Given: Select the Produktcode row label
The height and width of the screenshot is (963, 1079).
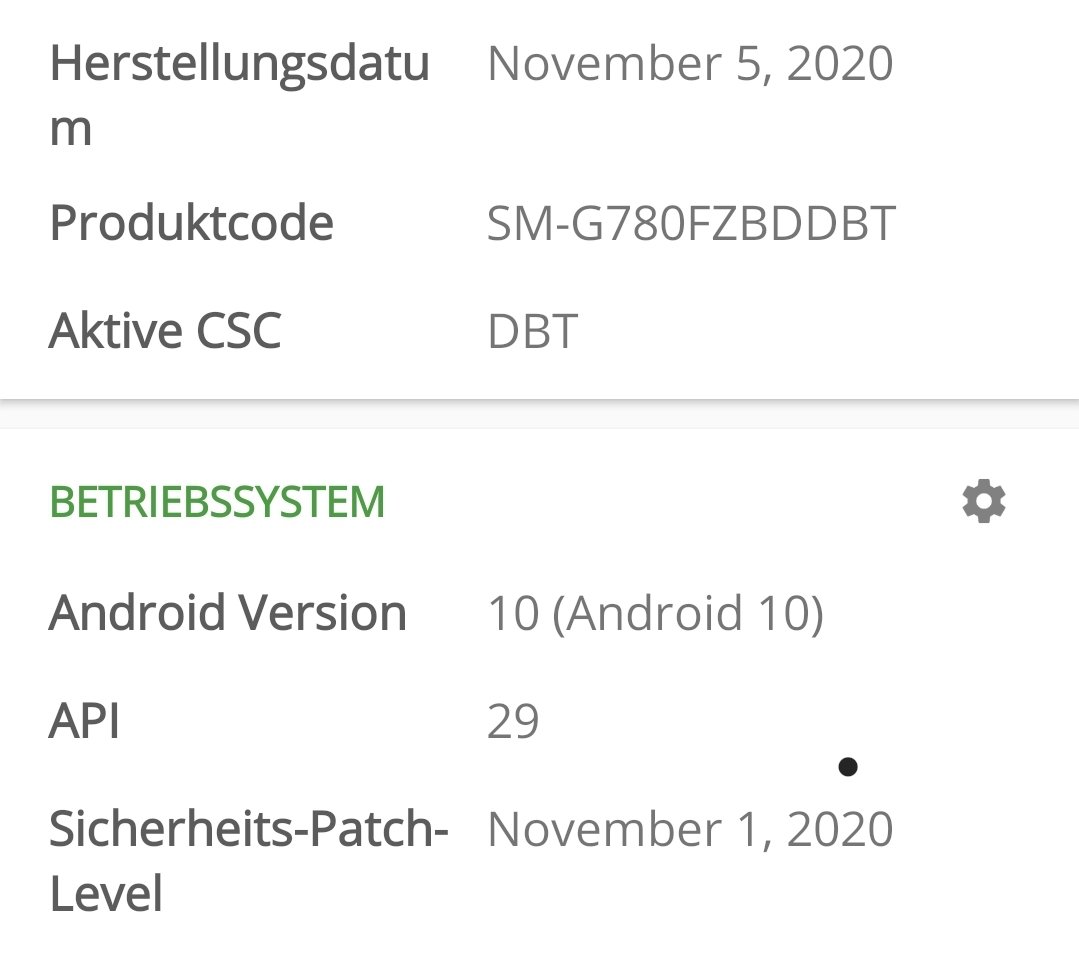Looking at the screenshot, I should 191,224.
